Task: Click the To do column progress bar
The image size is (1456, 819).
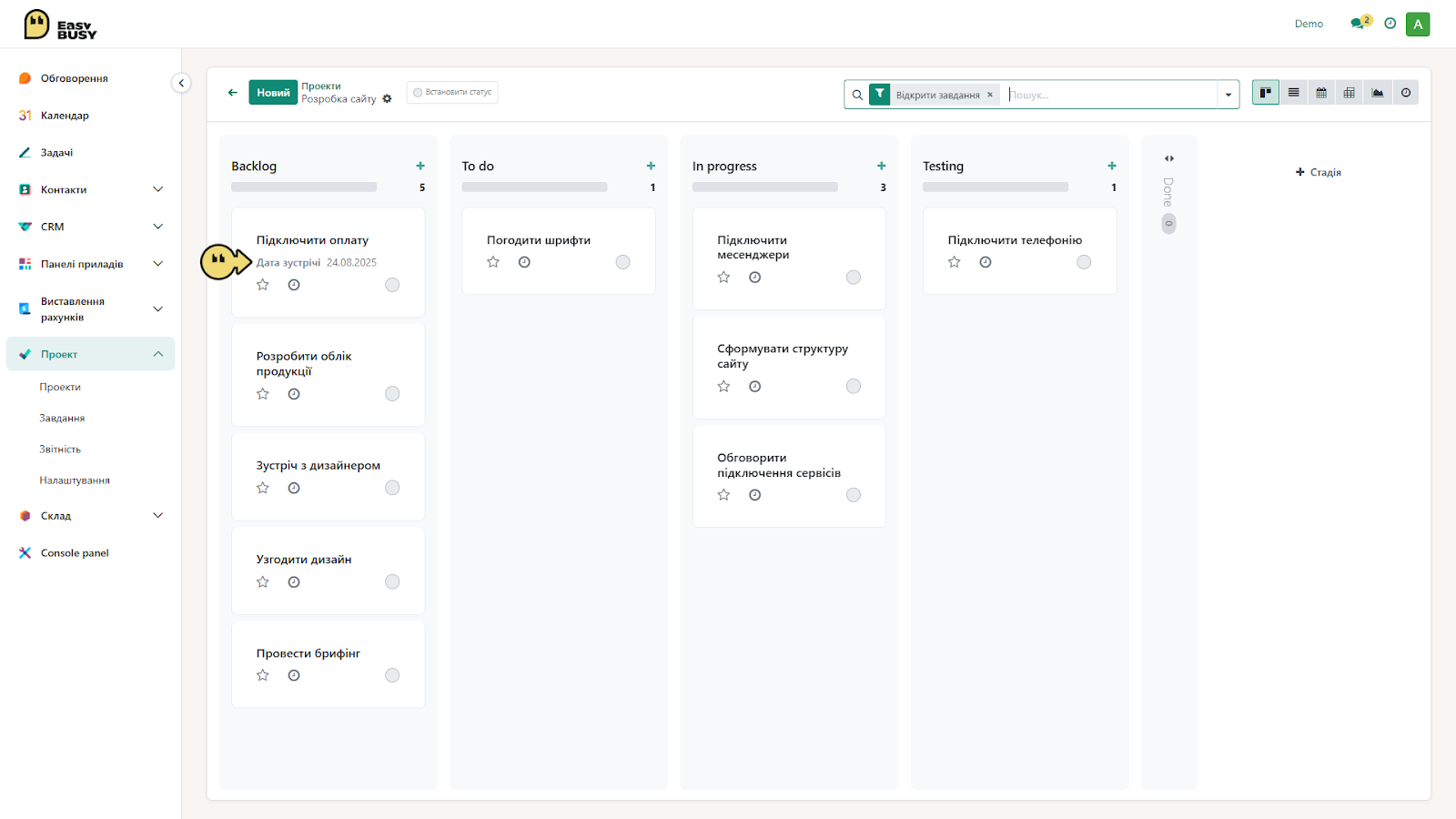Action: click(x=534, y=187)
